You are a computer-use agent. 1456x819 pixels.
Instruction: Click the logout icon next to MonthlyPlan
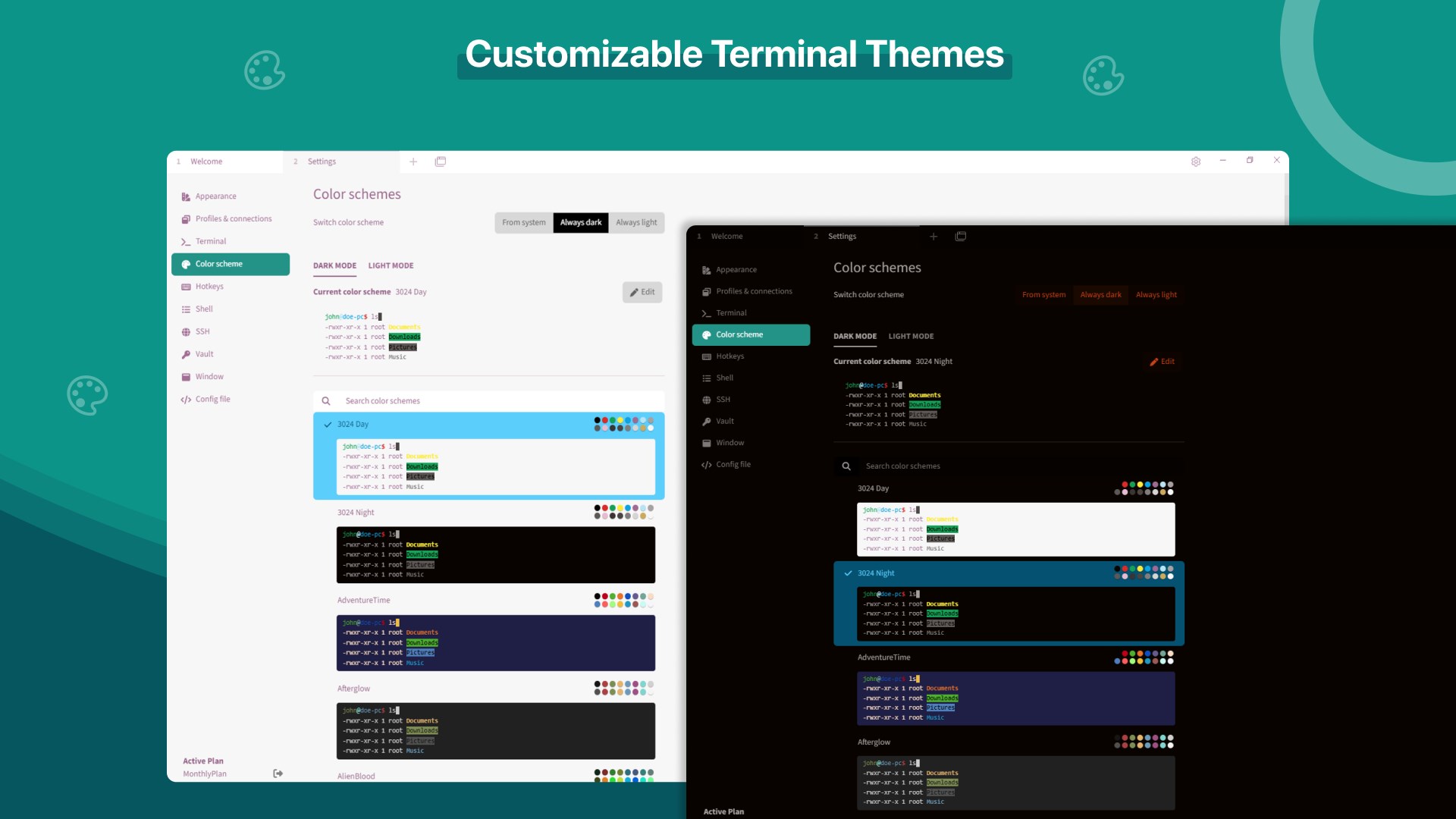tap(278, 773)
